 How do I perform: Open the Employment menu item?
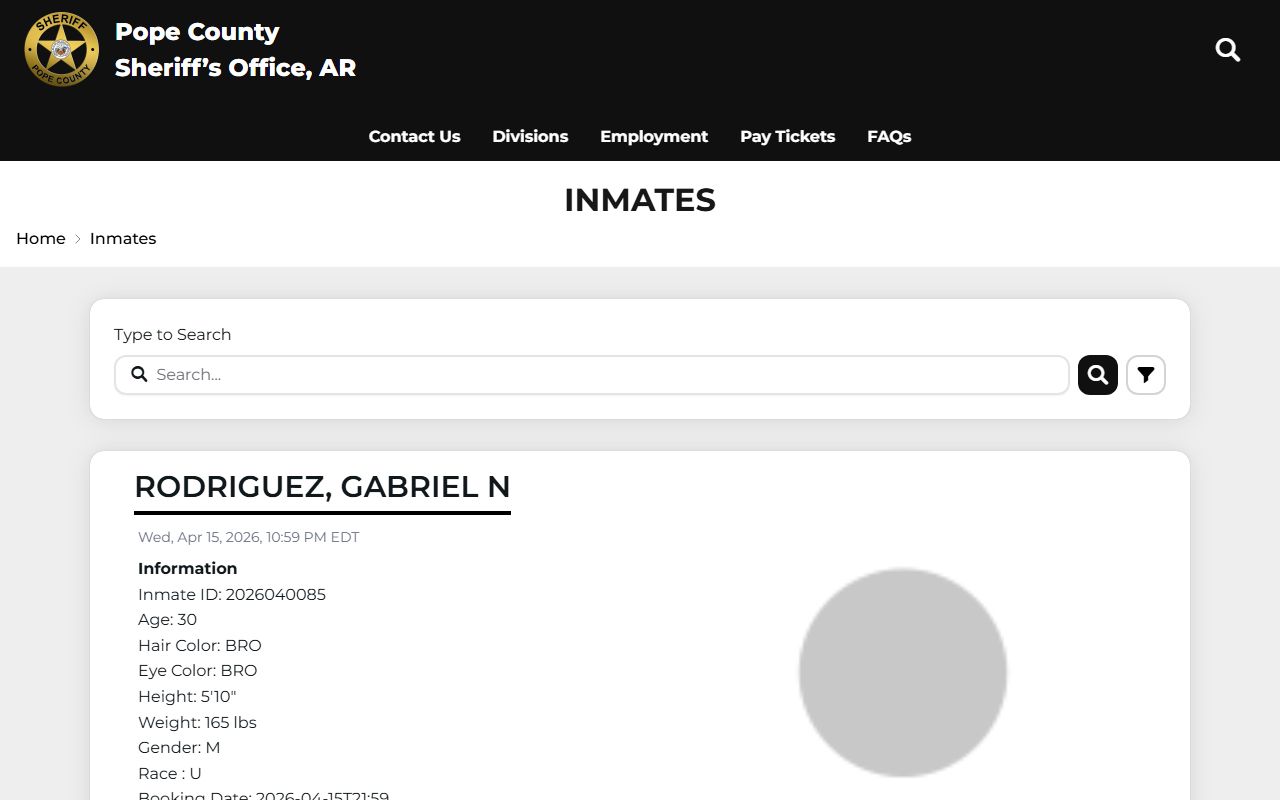tap(654, 137)
